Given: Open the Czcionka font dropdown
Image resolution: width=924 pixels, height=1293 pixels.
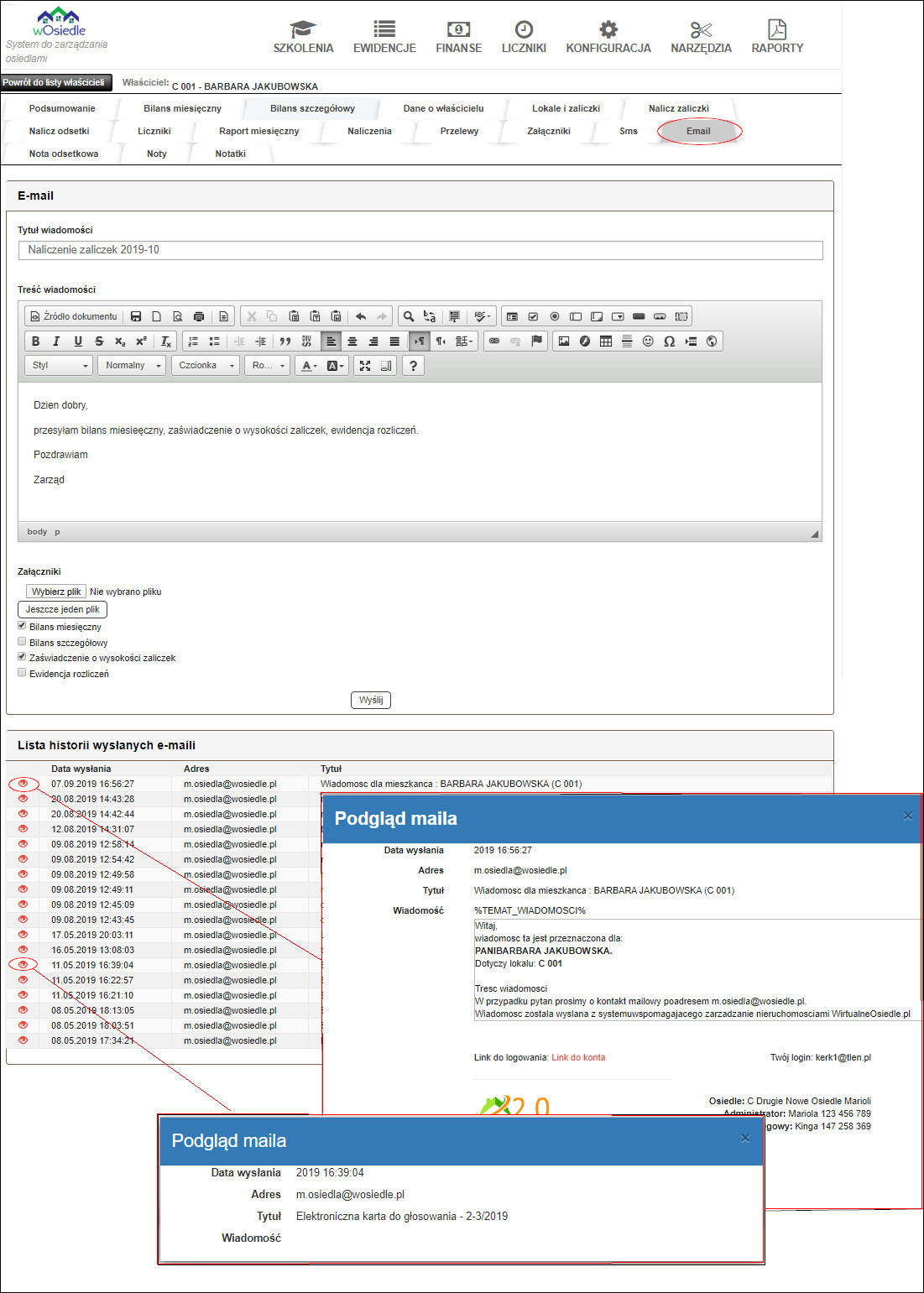Looking at the screenshot, I should point(206,366).
